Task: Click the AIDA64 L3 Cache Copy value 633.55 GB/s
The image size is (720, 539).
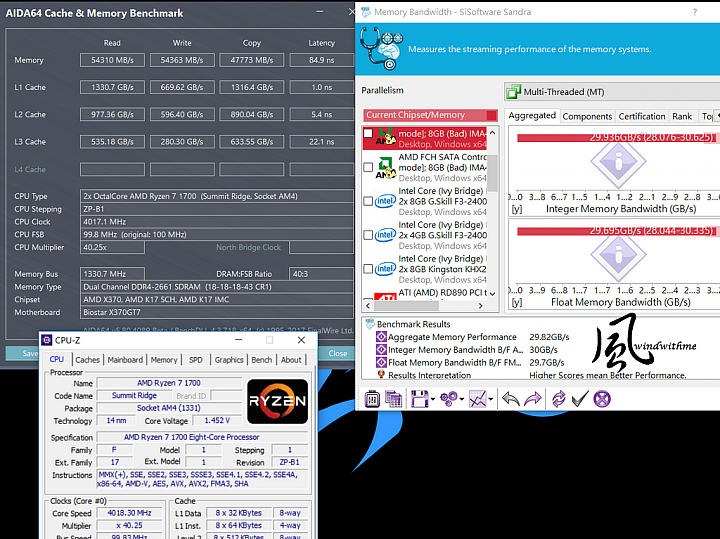Action: coord(252,142)
